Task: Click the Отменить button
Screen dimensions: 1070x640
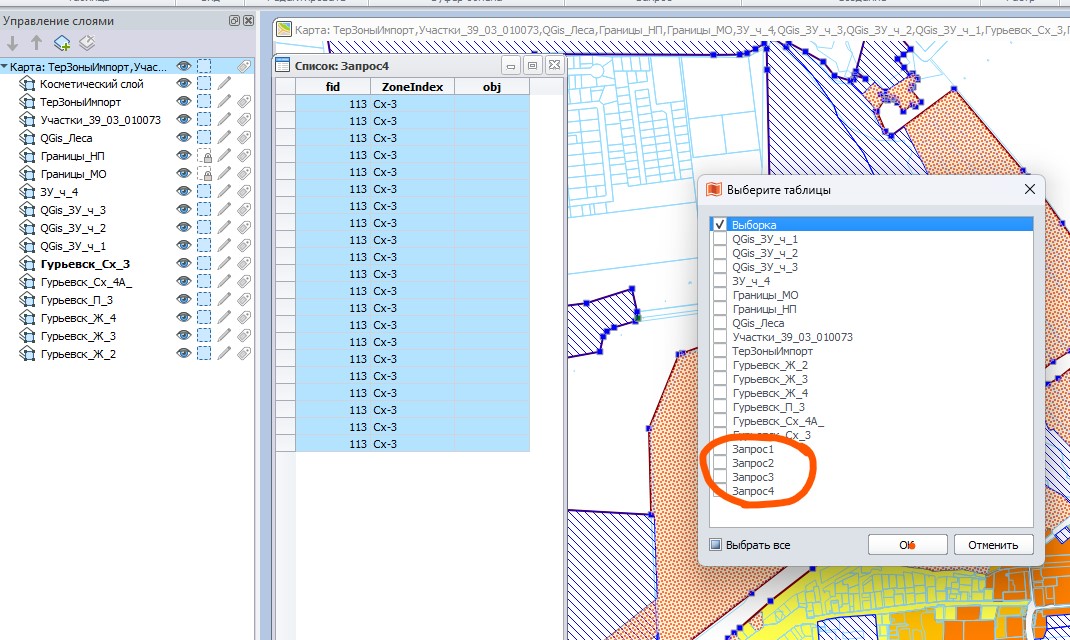Action: [993, 545]
